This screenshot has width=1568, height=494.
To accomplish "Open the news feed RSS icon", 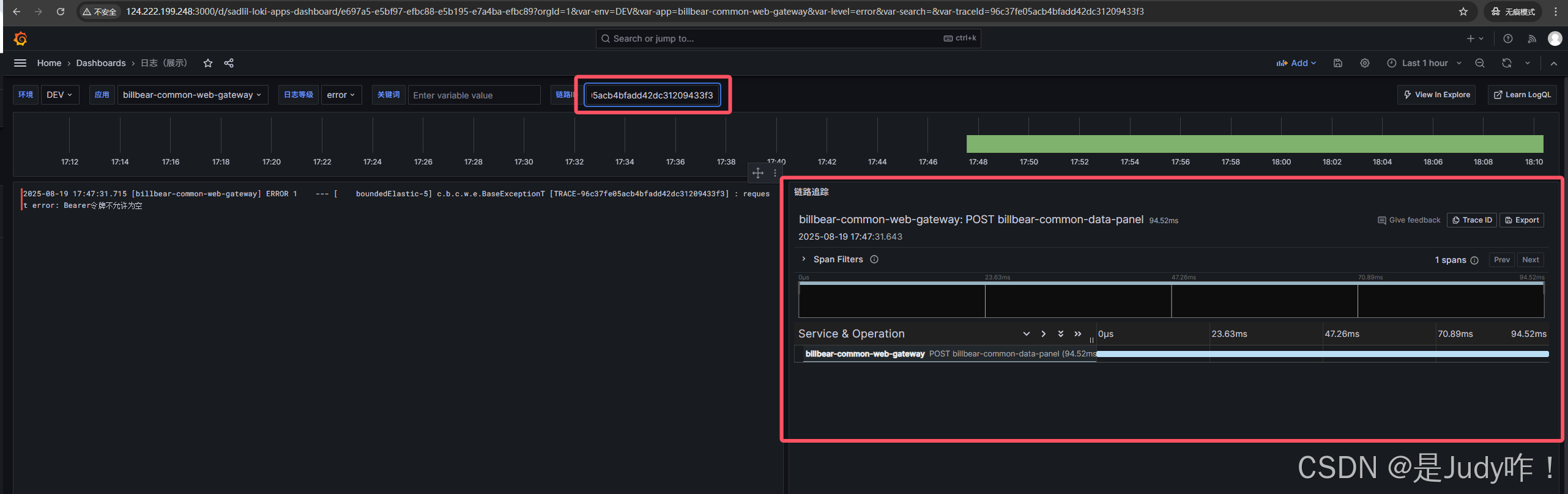I will tap(1532, 39).
